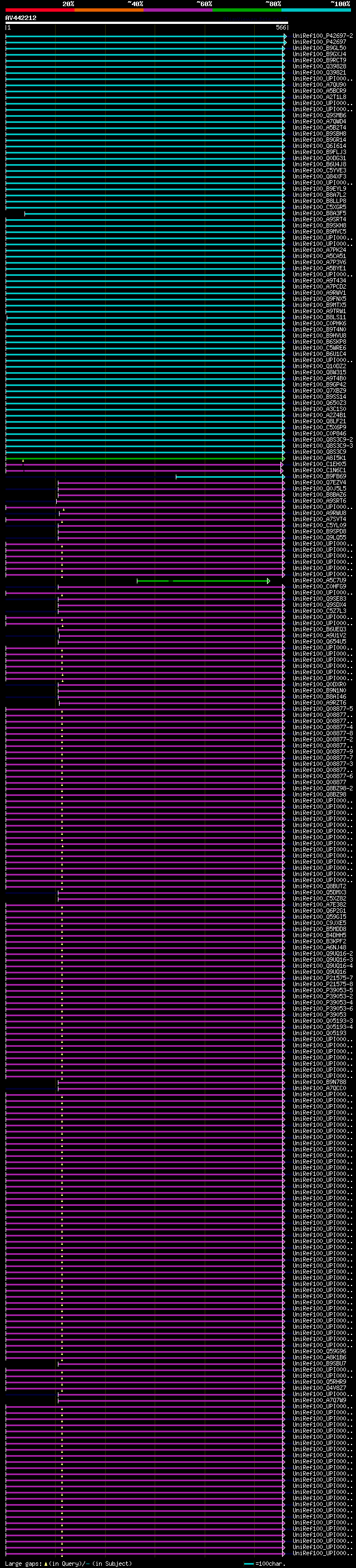The width and height of the screenshot is (356, 1568).
Task: Select hit label UniRef100_C1EHX5
Action: [x=319, y=464]
